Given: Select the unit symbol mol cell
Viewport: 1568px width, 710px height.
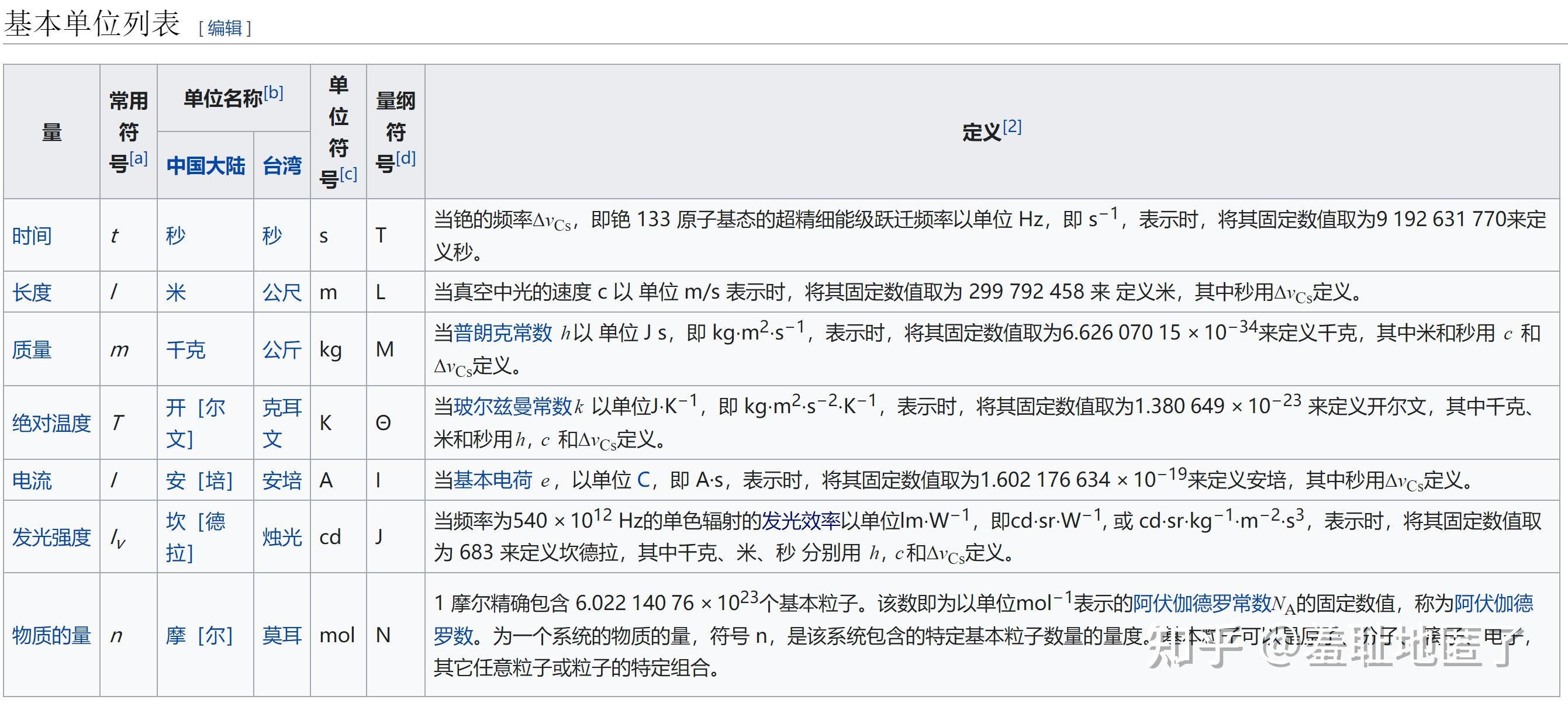Looking at the screenshot, I should [x=339, y=635].
